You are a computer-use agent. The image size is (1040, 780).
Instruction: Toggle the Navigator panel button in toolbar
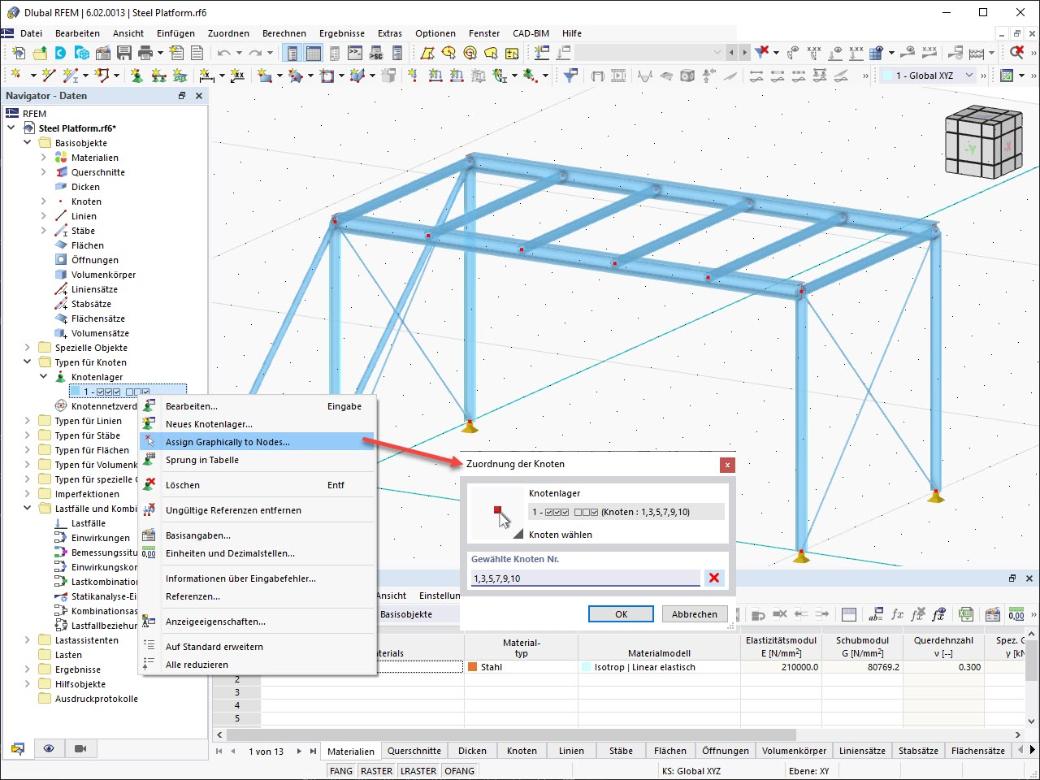click(x=292, y=52)
